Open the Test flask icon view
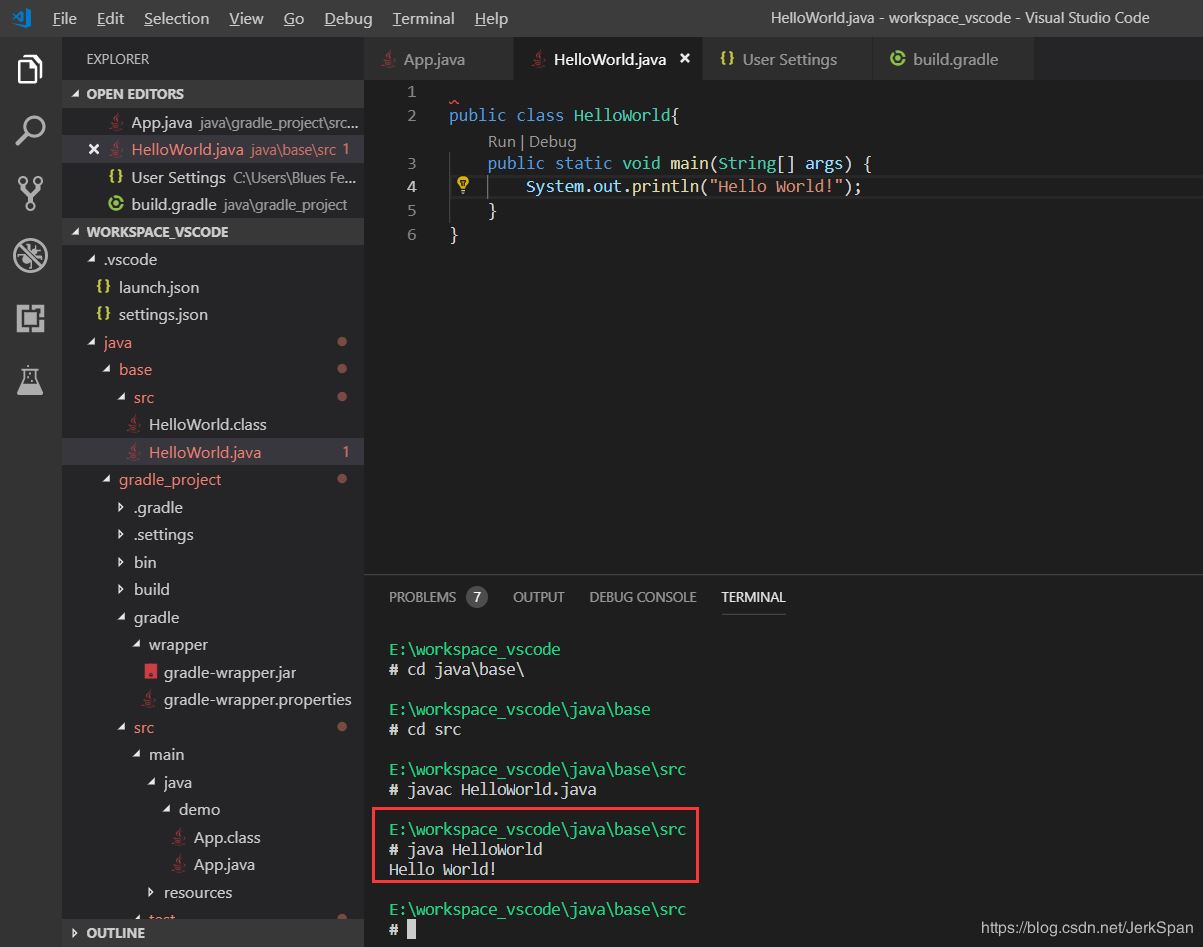Screen dimensions: 1203x947 (x=30, y=380)
